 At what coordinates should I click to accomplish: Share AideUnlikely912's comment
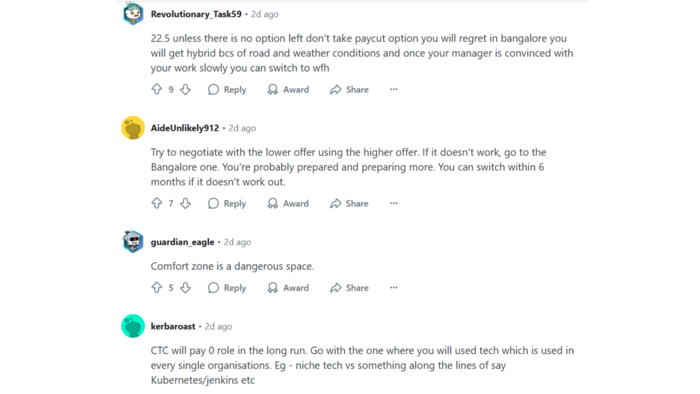tap(349, 203)
